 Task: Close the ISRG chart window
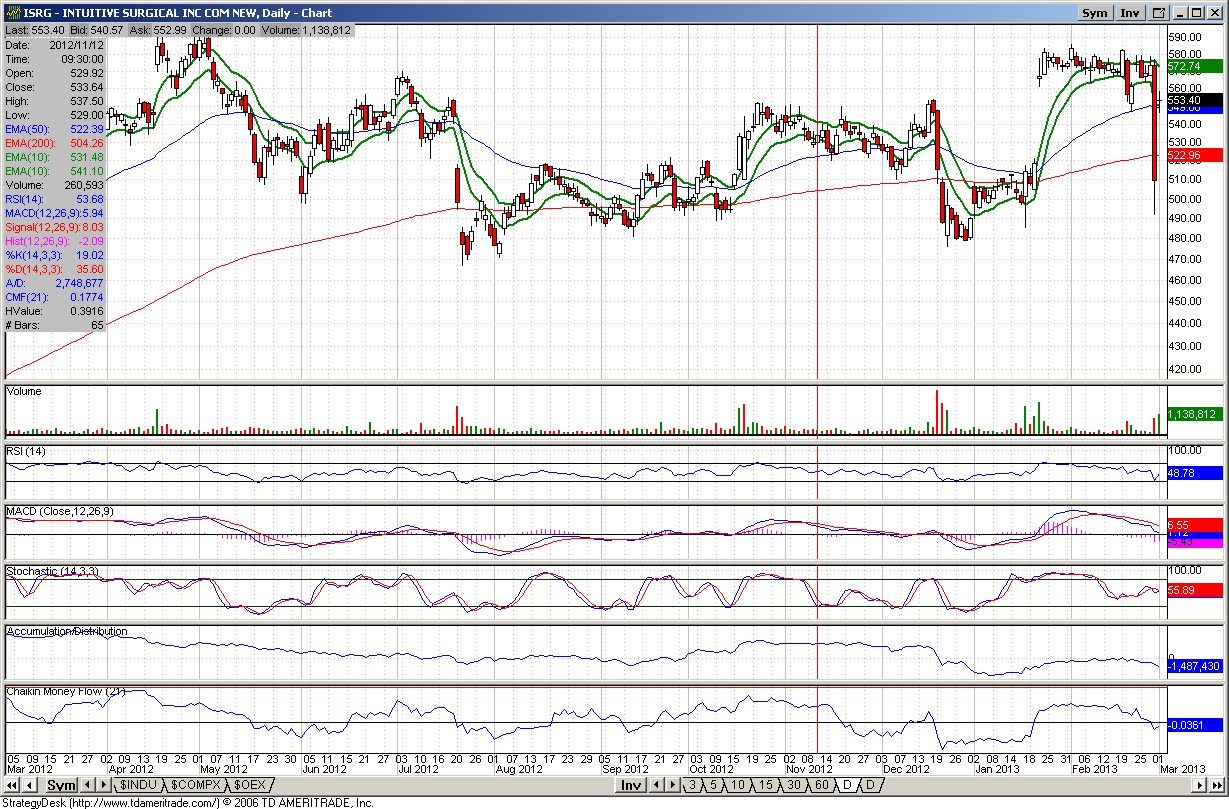(x=1213, y=13)
